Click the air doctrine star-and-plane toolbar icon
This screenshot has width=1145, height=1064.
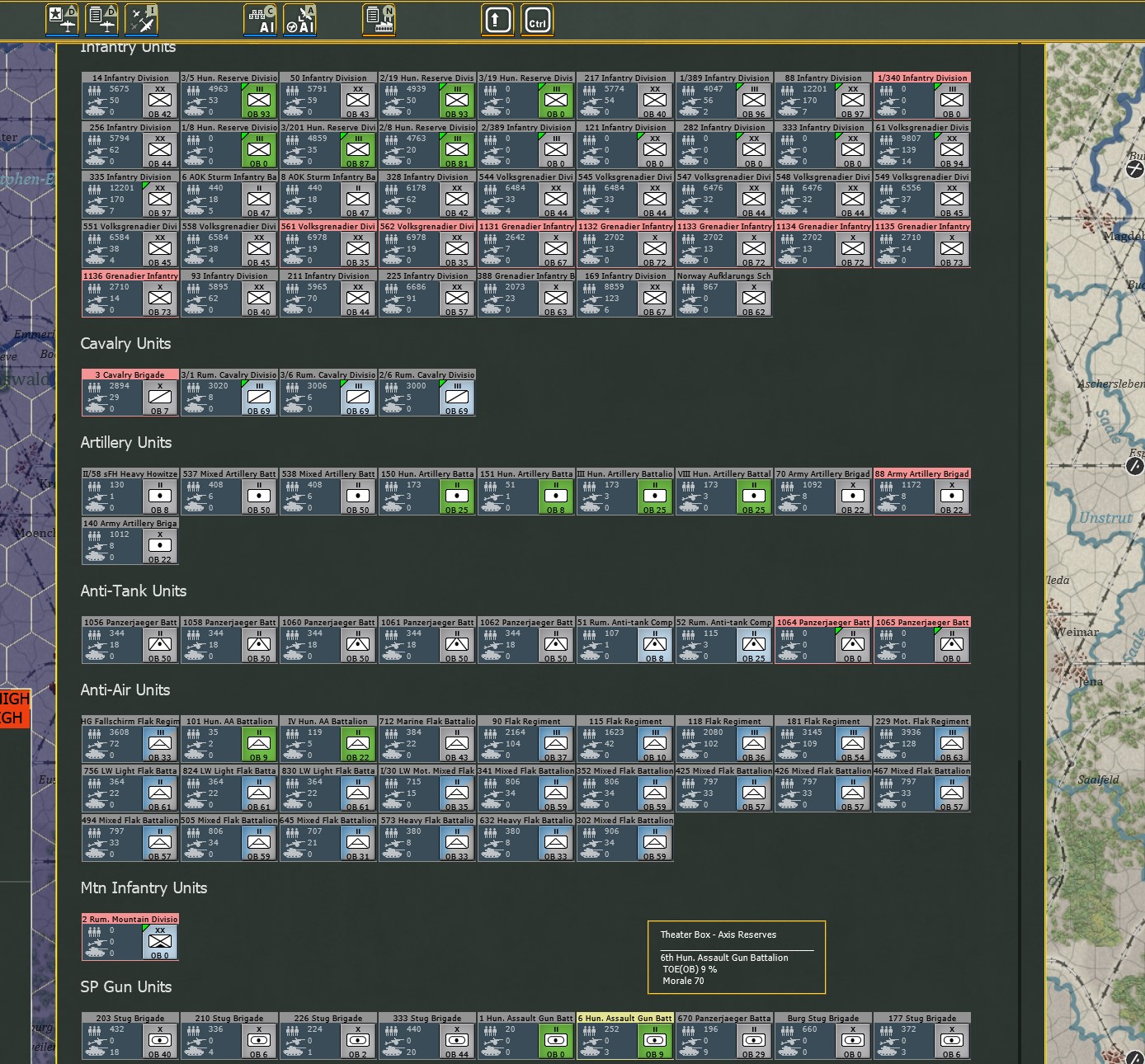tap(63, 19)
